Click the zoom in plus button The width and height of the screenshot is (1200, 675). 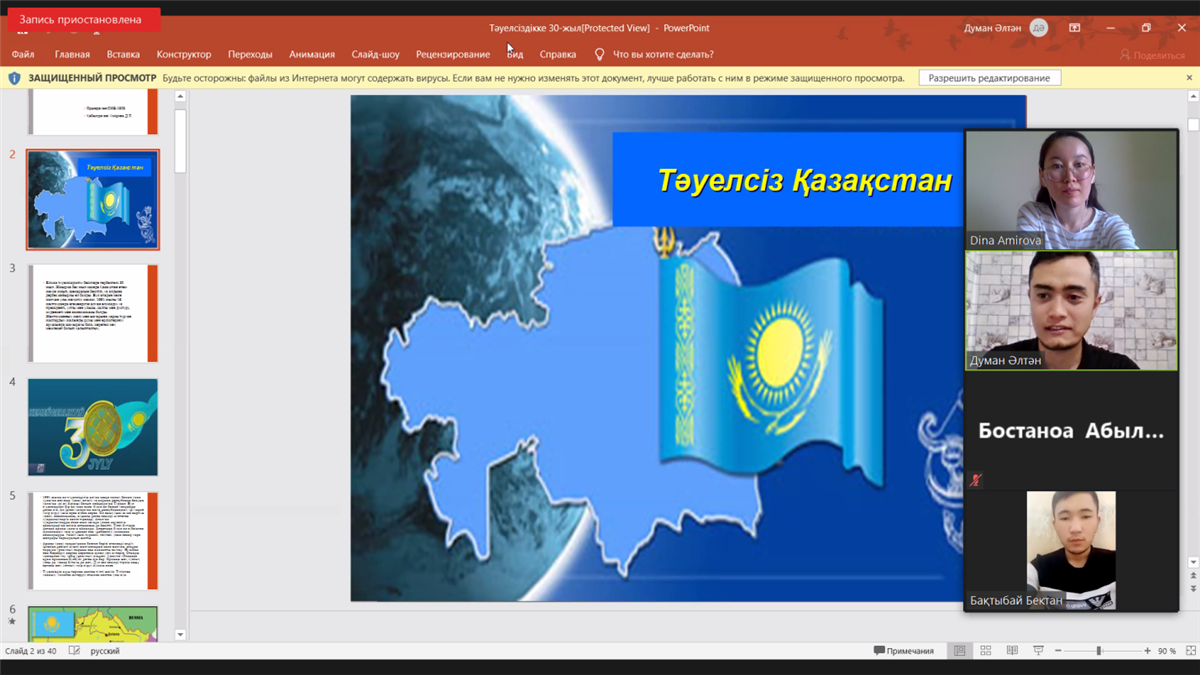(1147, 651)
